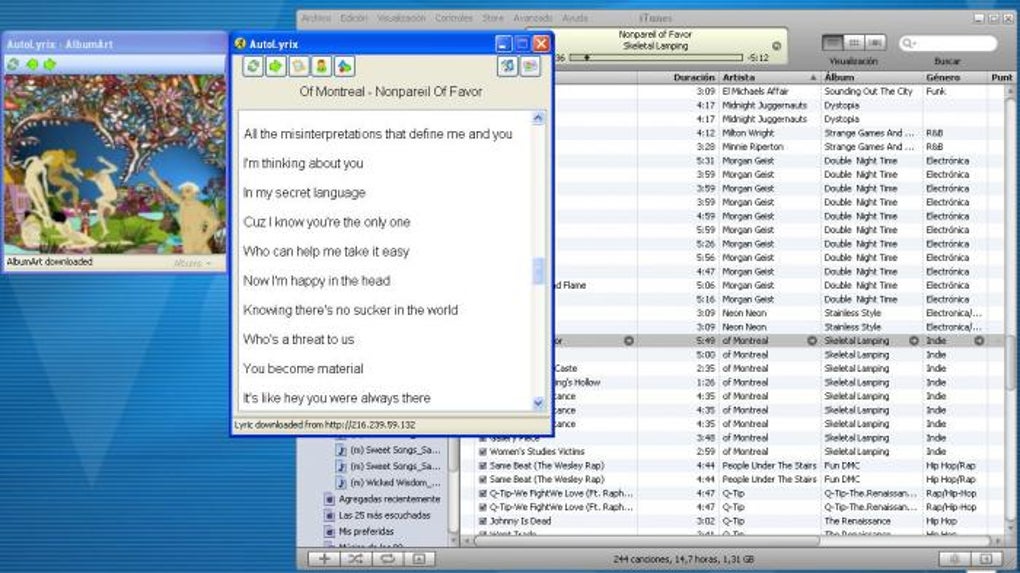Click the iTunes playback progress bar

coord(656,58)
